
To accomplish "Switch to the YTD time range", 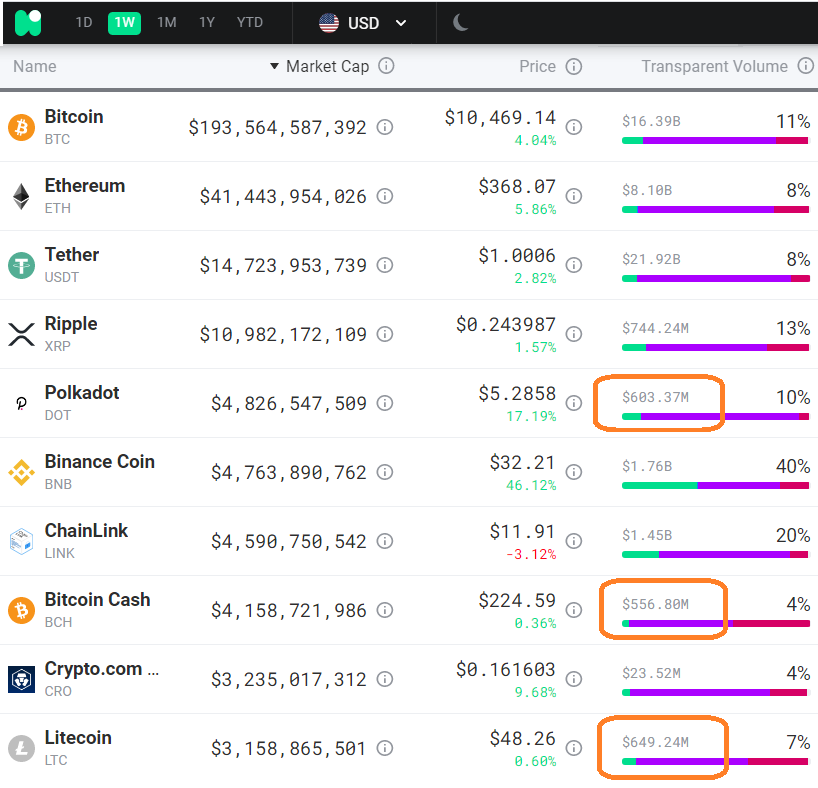I will point(250,22).
